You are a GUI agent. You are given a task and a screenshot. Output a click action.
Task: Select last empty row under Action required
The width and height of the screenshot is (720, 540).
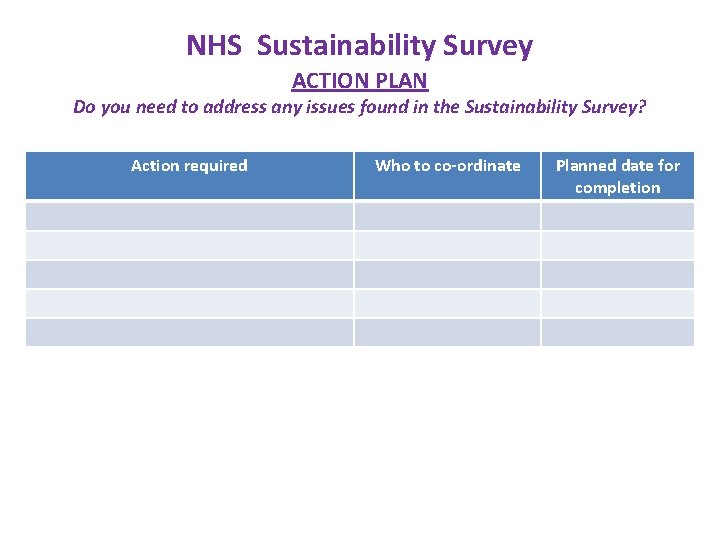(x=189, y=332)
